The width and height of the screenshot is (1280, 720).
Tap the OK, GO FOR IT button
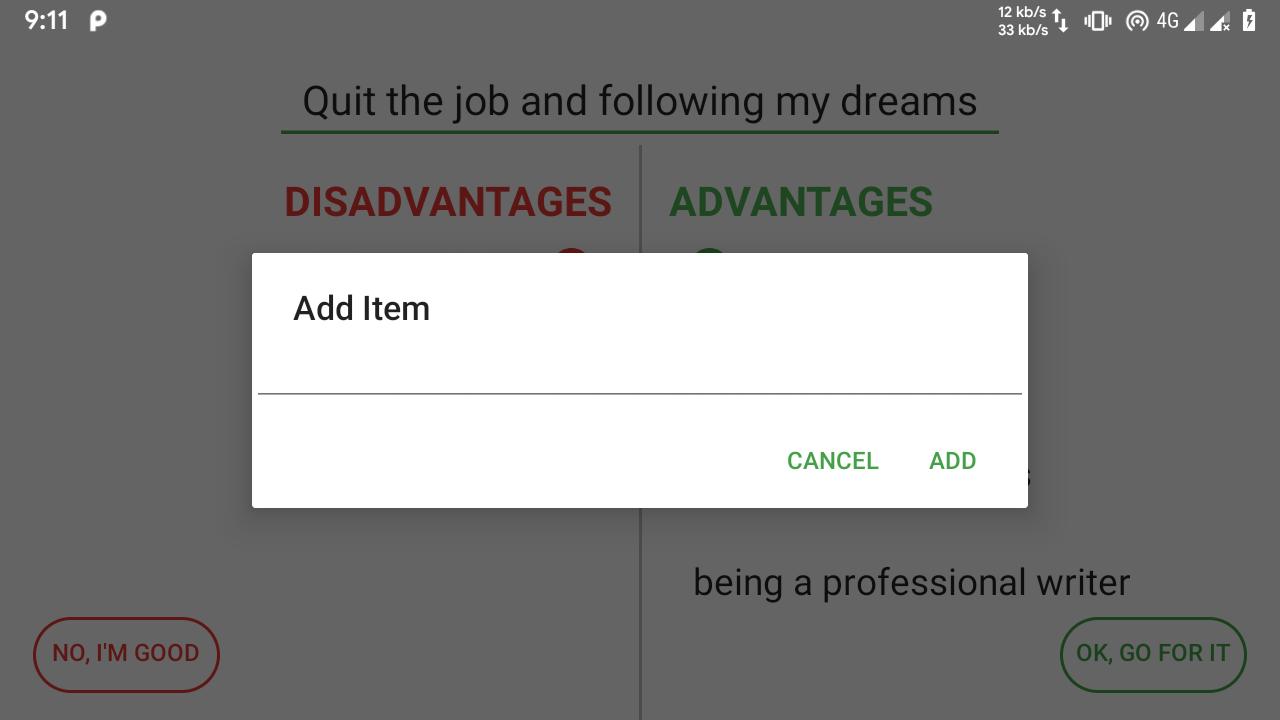tap(1153, 654)
